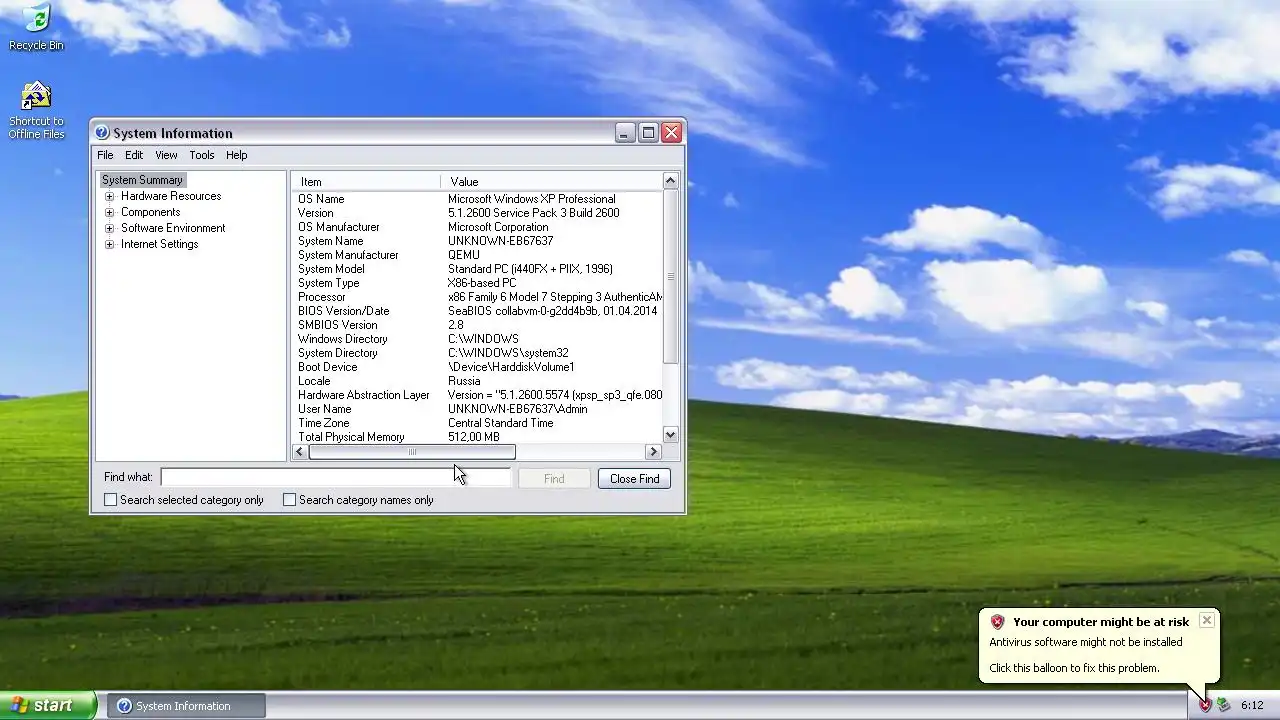
Task: Click the horizontal scrollbar left arrow
Action: tap(299, 452)
